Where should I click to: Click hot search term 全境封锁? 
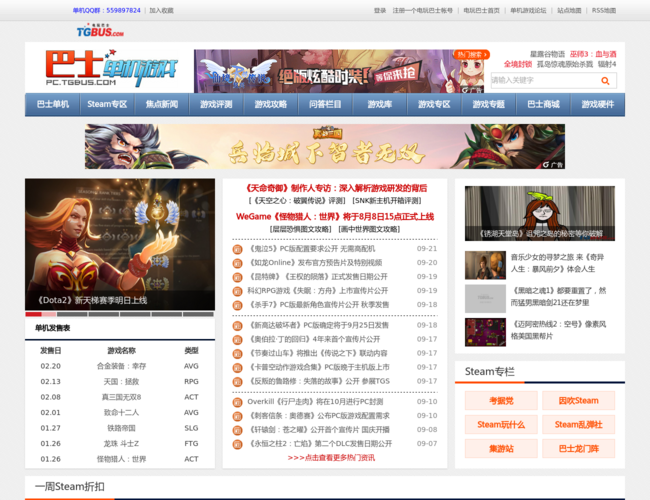(x=518, y=64)
